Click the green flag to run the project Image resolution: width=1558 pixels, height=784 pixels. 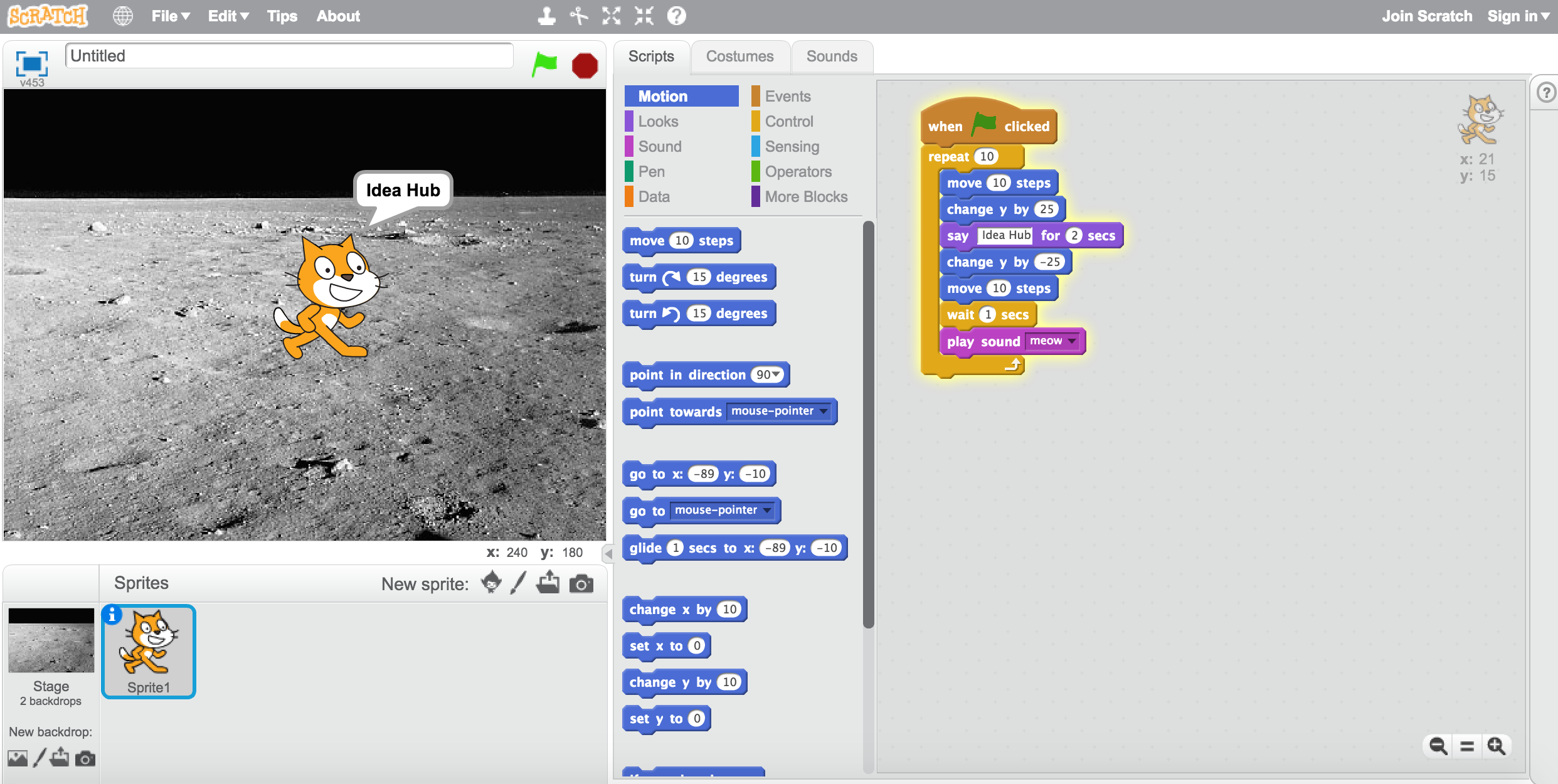click(x=544, y=64)
